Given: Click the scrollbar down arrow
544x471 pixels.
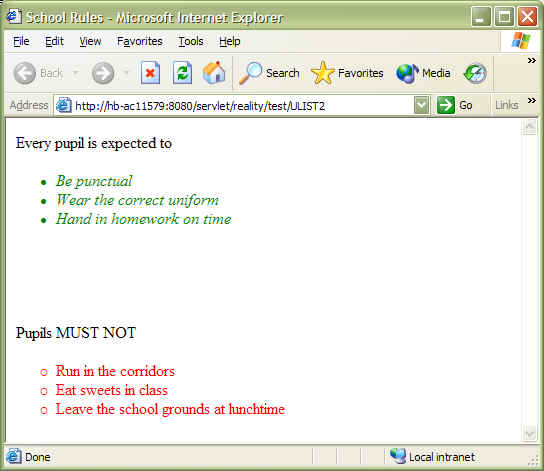Looking at the screenshot, I should point(530,434).
